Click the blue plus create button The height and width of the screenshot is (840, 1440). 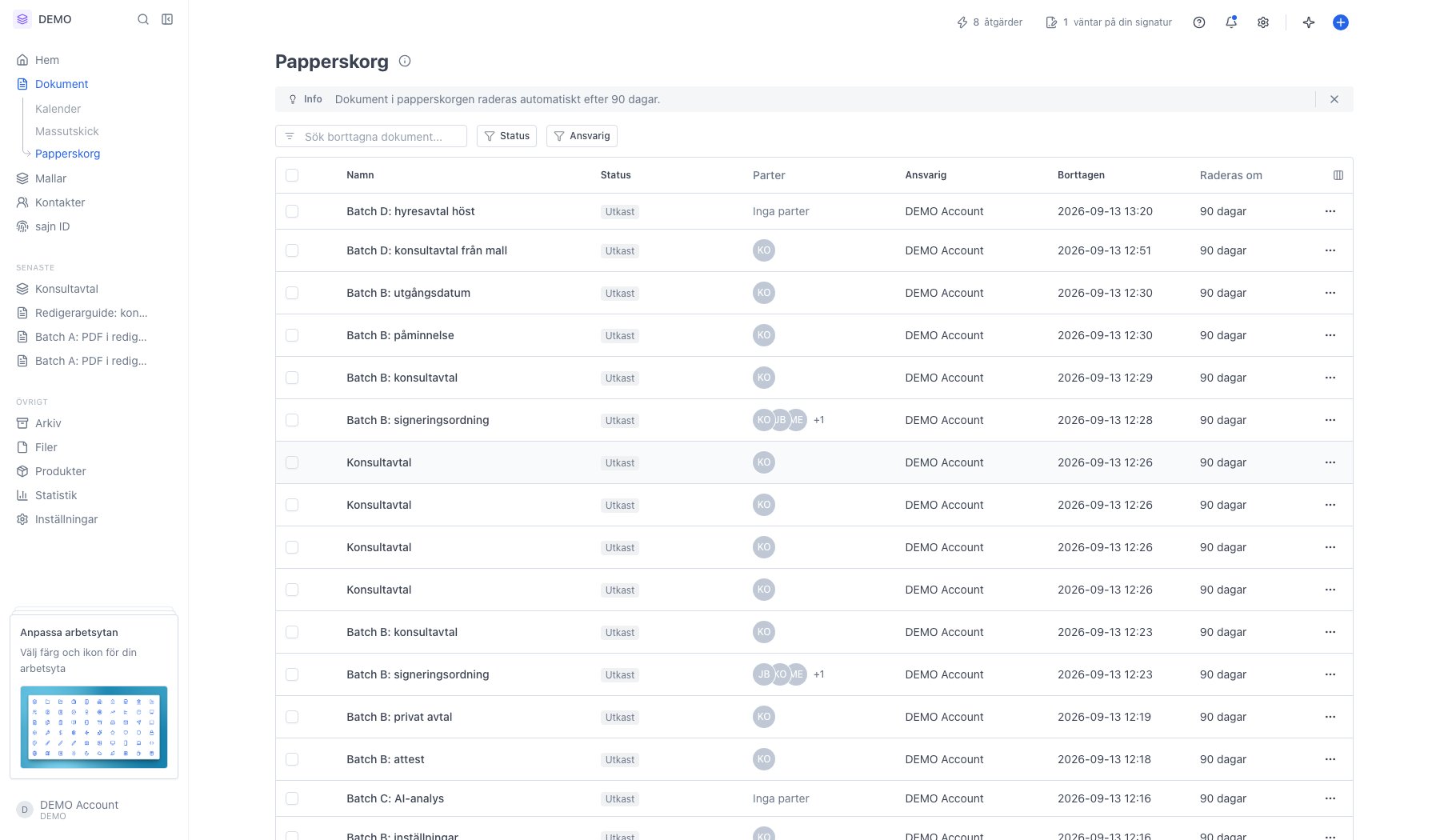[1341, 22]
